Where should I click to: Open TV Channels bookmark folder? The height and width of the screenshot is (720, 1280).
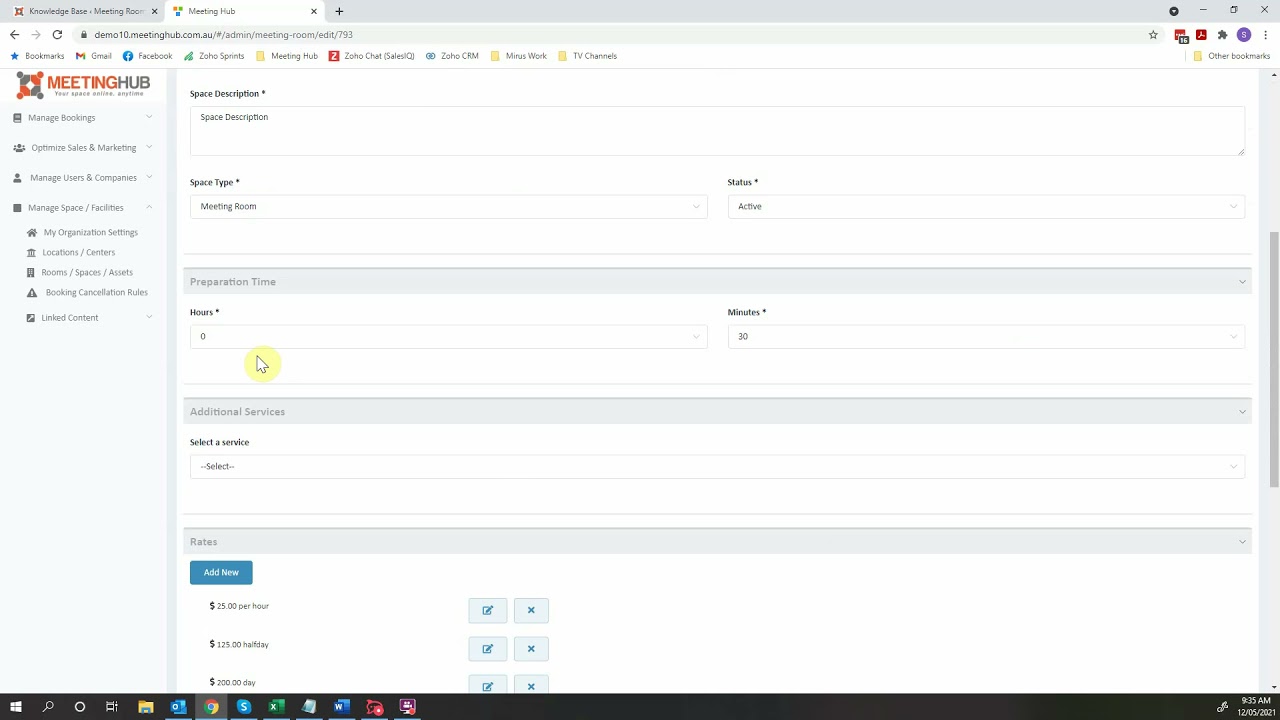pos(587,56)
